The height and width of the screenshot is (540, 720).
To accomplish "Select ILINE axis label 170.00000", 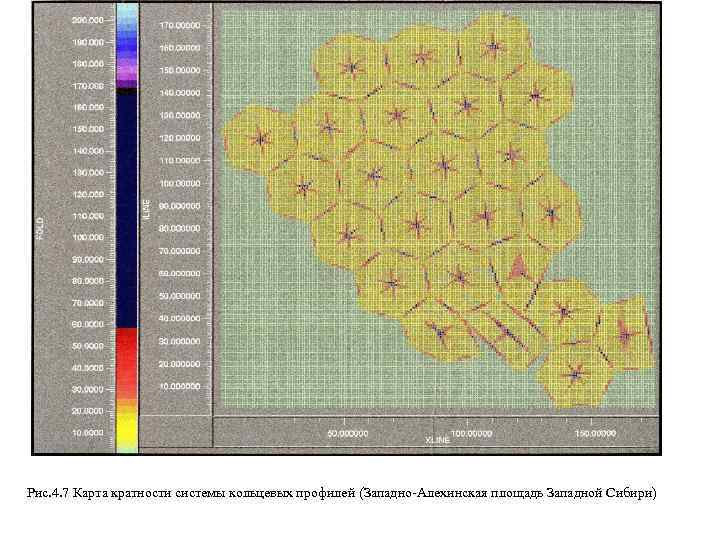I will 180,25.
